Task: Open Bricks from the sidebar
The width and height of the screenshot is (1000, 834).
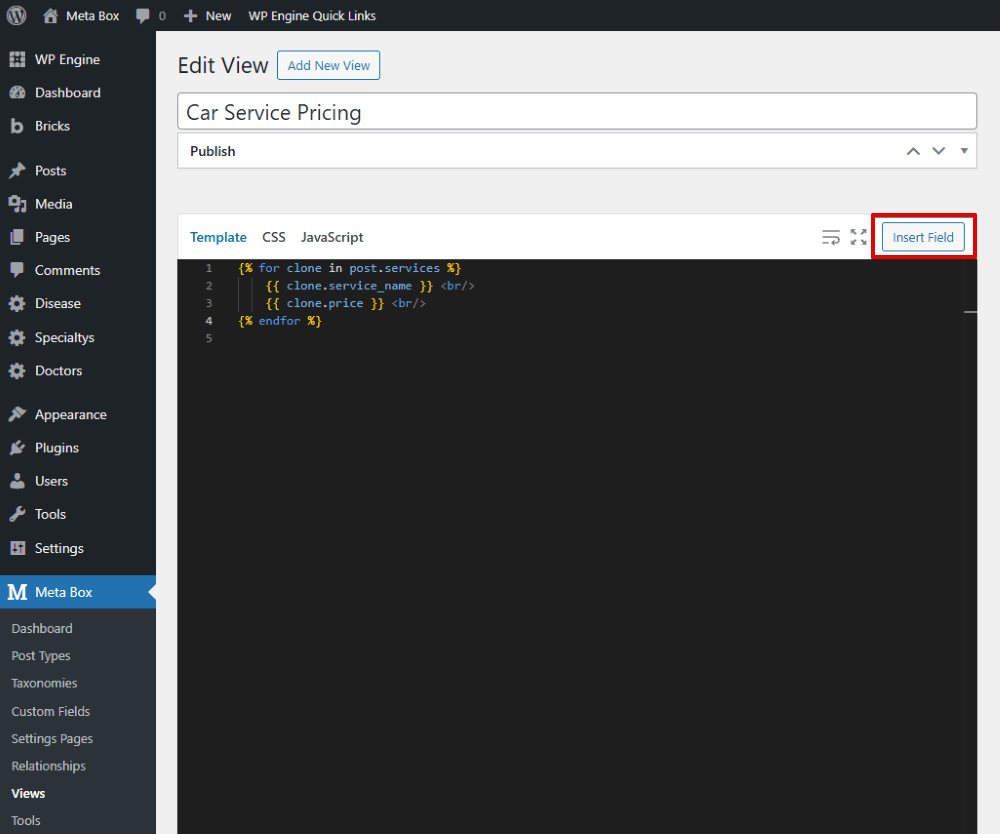Action: tap(52, 126)
